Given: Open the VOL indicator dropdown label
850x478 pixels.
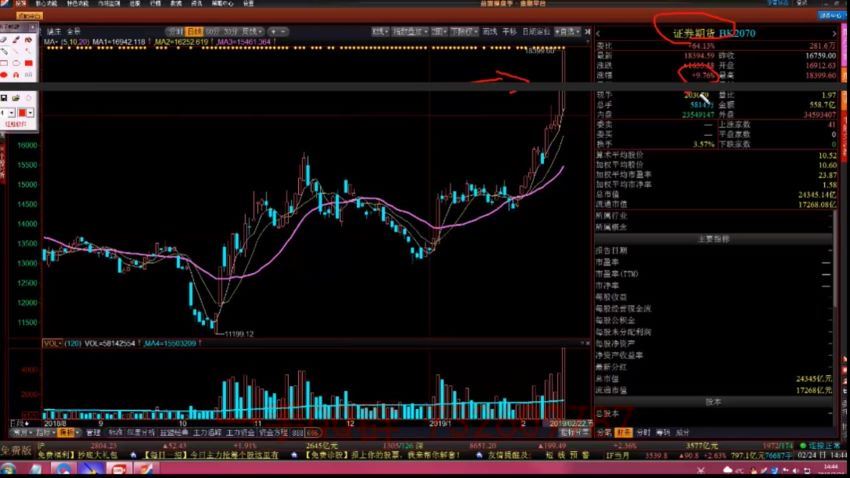Looking at the screenshot, I should pos(53,344).
